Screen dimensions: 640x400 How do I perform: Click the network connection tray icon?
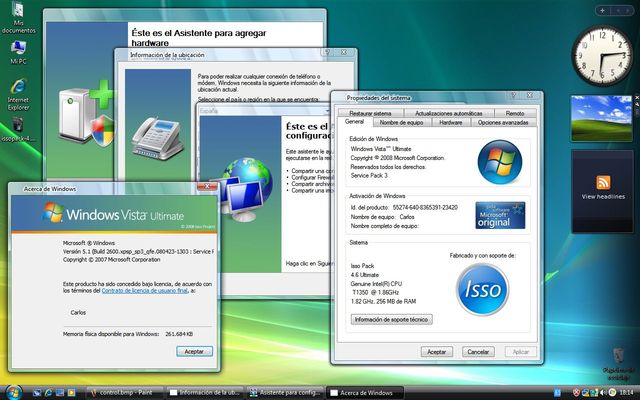(x=593, y=393)
